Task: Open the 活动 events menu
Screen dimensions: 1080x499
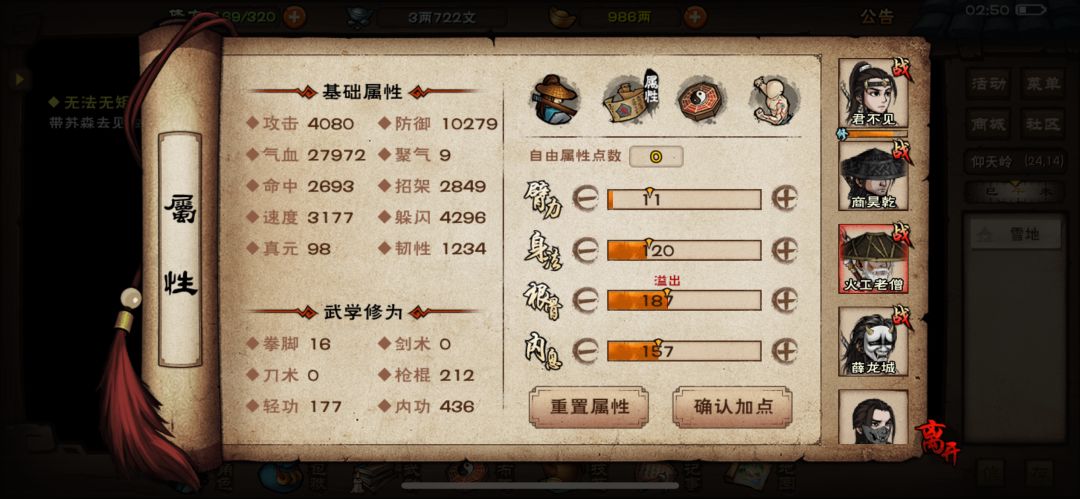Action: coord(988,84)
